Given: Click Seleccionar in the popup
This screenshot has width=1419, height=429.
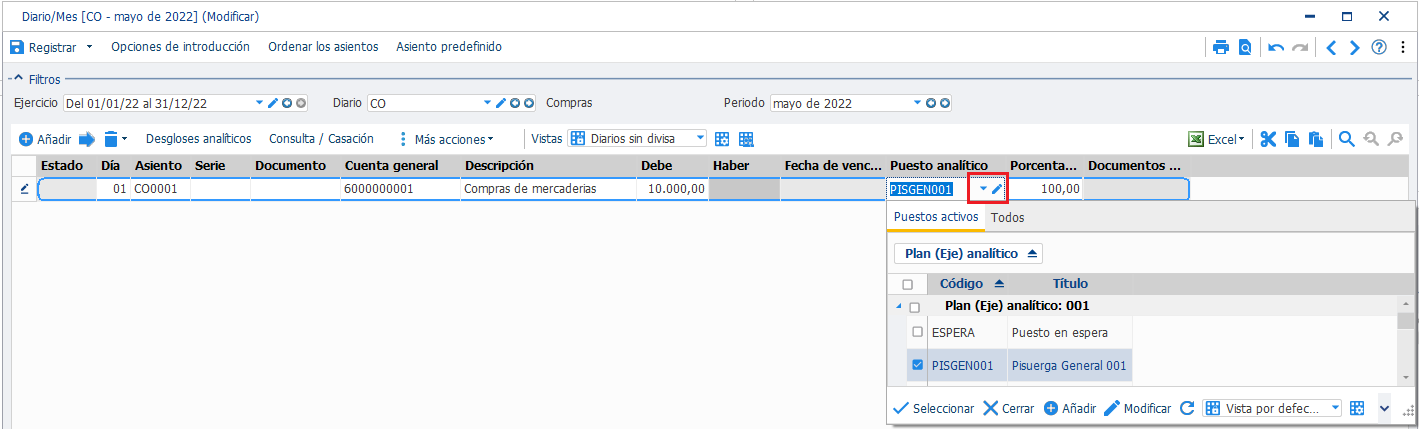Looking at the screenshot, I should 934,408.
